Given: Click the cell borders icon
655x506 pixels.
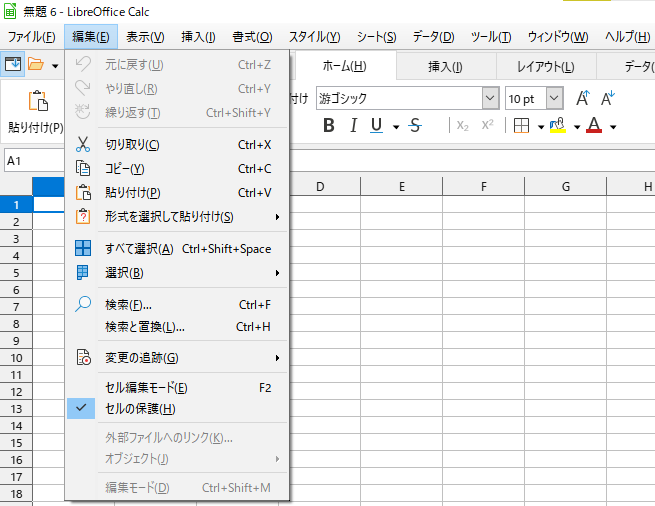Looking at the screenshot, I should pyautogui.click(x=521, y=125).
